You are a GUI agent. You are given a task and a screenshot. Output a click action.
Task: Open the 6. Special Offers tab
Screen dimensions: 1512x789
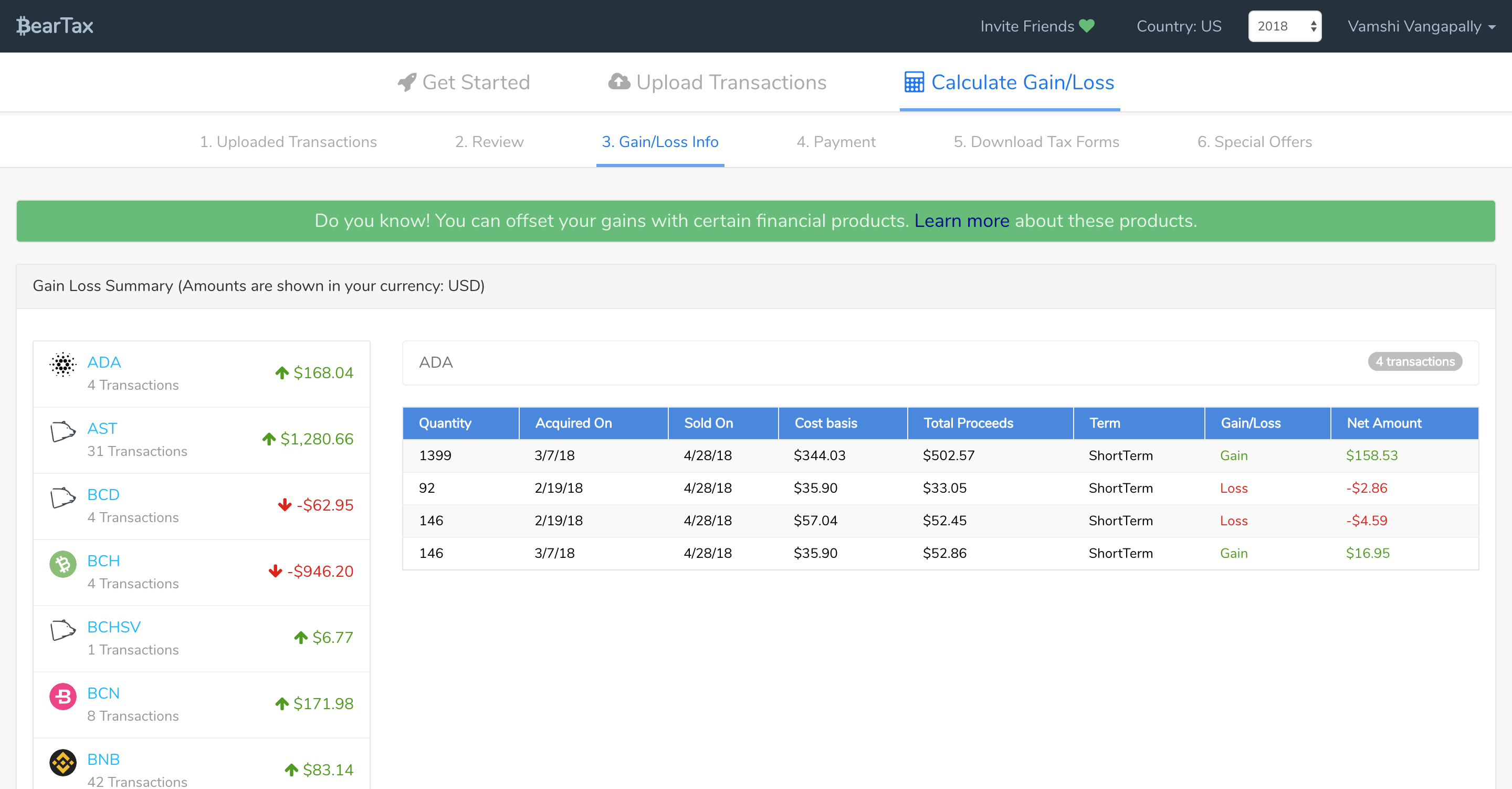(x=1254, y=142)
